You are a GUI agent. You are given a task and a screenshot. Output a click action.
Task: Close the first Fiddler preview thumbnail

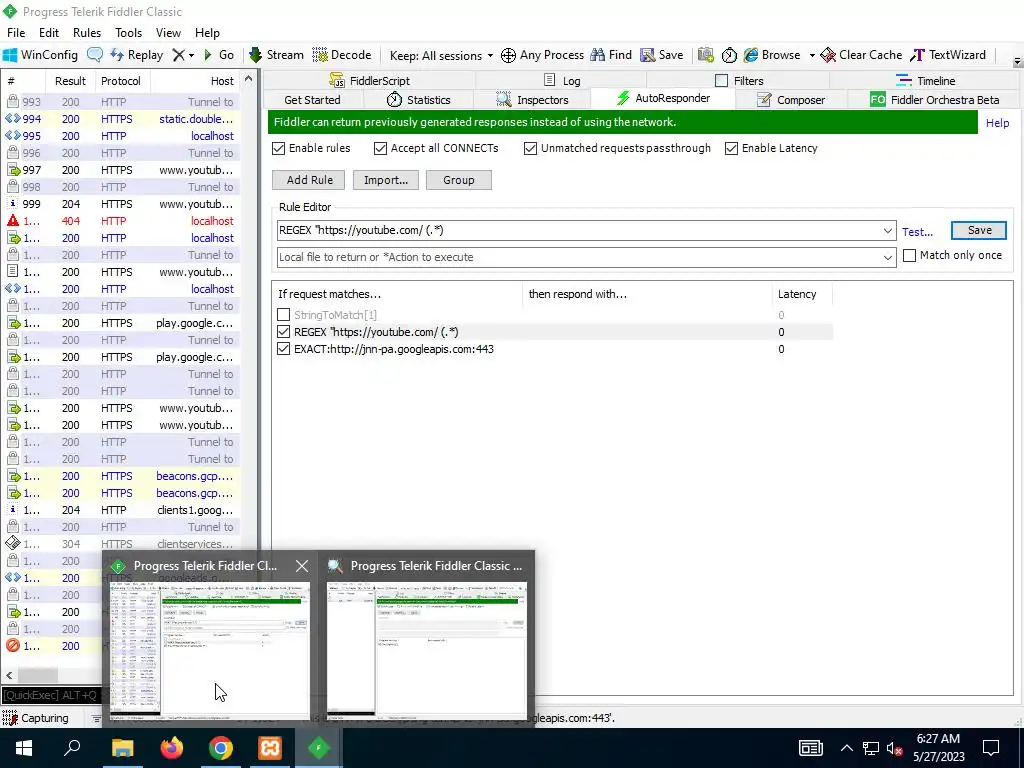302,566
